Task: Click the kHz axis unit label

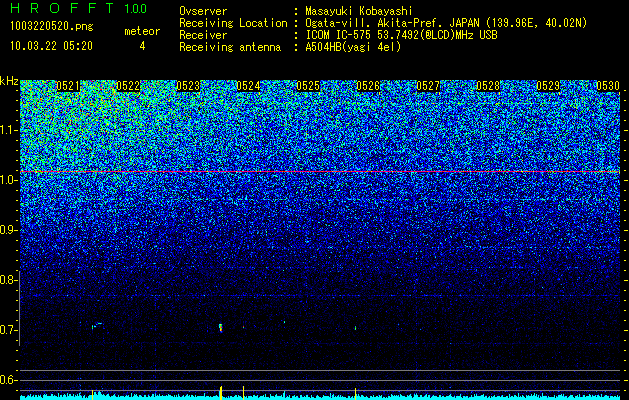Action: coord(9,81)
